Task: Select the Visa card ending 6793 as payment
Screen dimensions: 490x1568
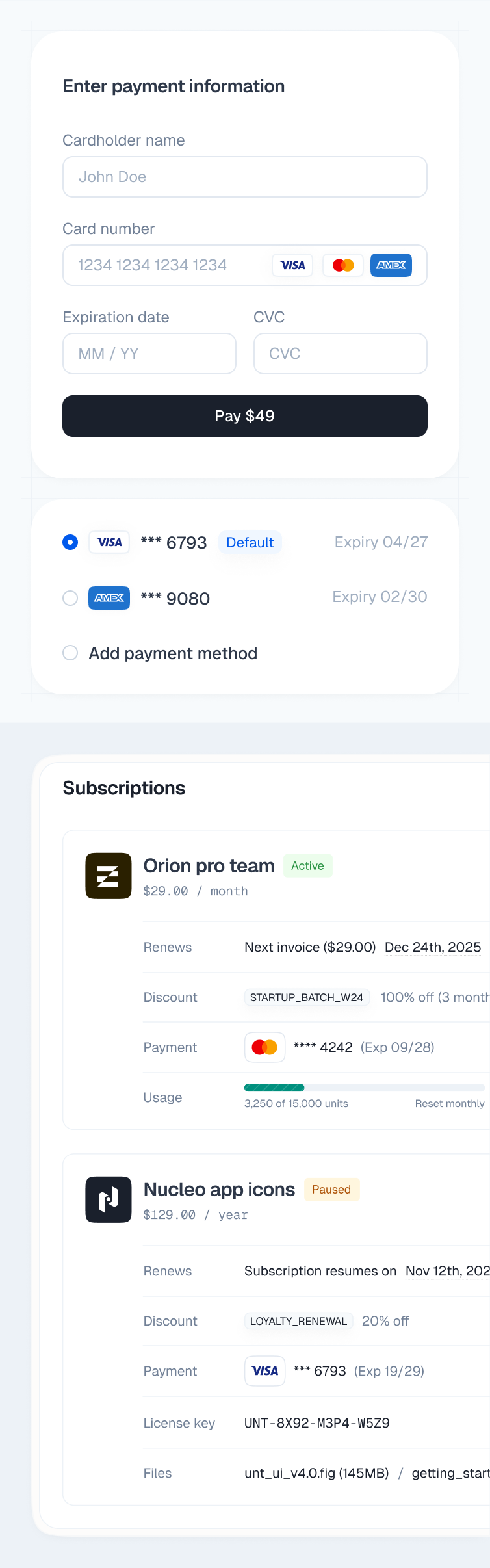Action: pyautogui.click(x=70, y=542)
